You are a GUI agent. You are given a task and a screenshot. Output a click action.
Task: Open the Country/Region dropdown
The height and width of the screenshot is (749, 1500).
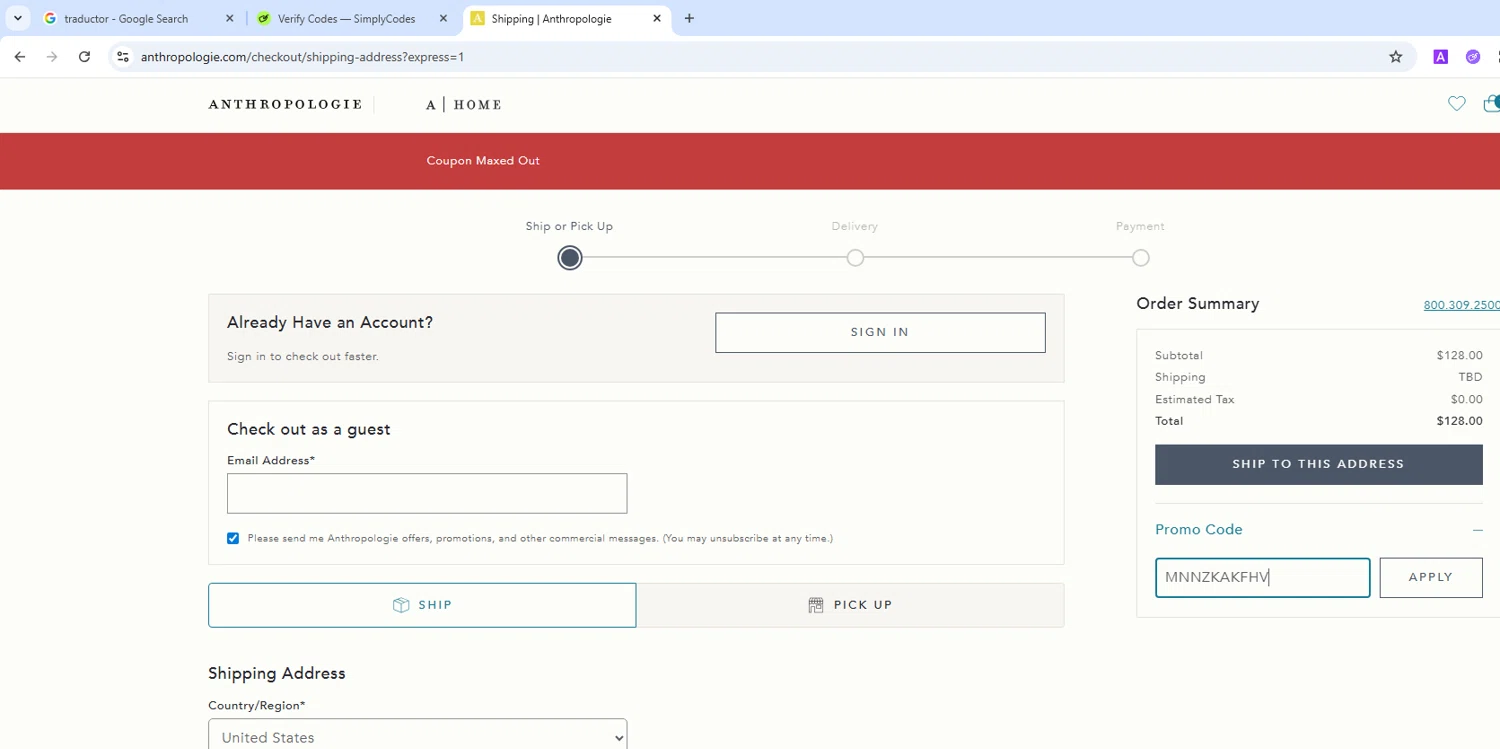click(x=418, y=737)
